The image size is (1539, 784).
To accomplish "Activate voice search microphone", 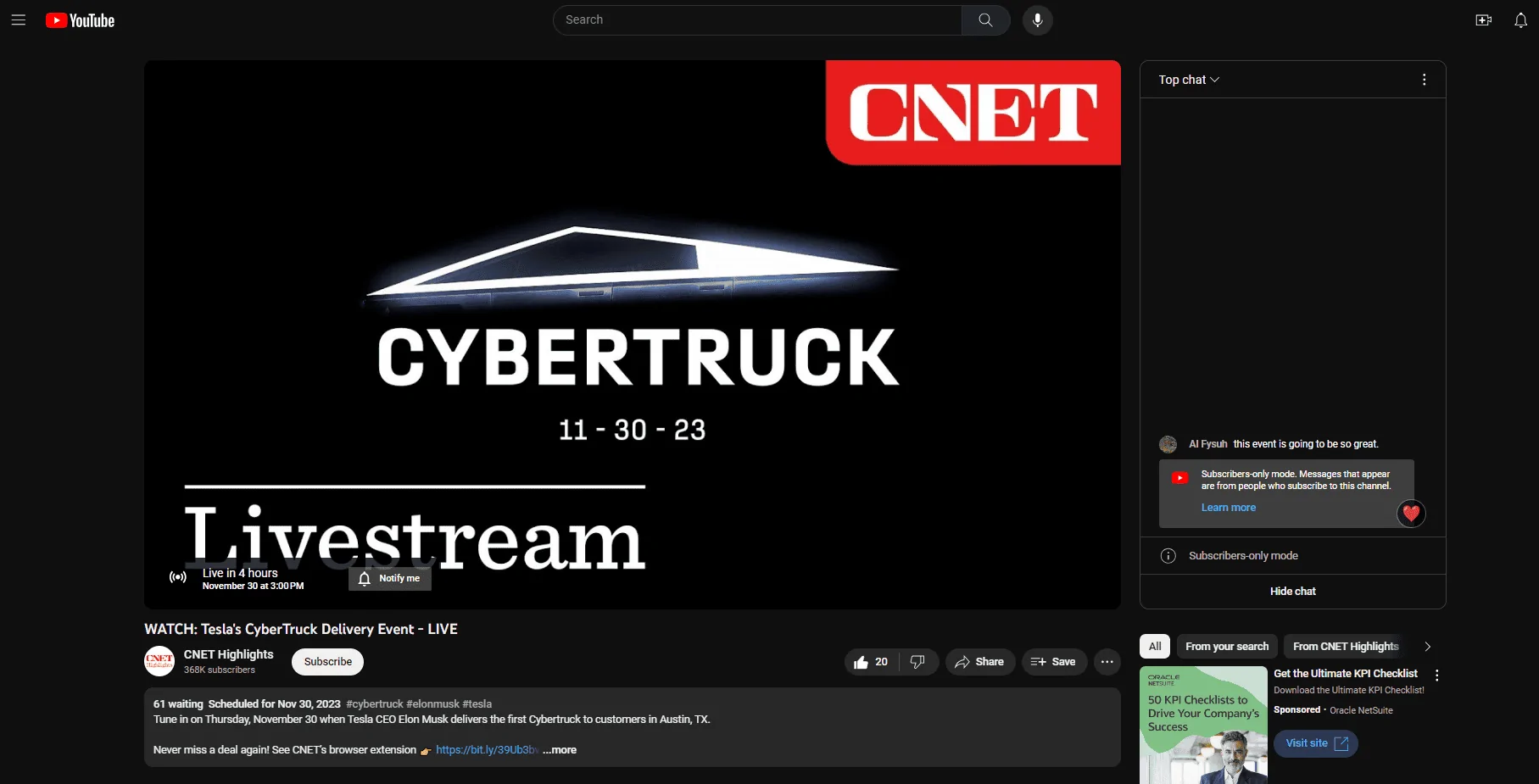I will (1037, 20).
